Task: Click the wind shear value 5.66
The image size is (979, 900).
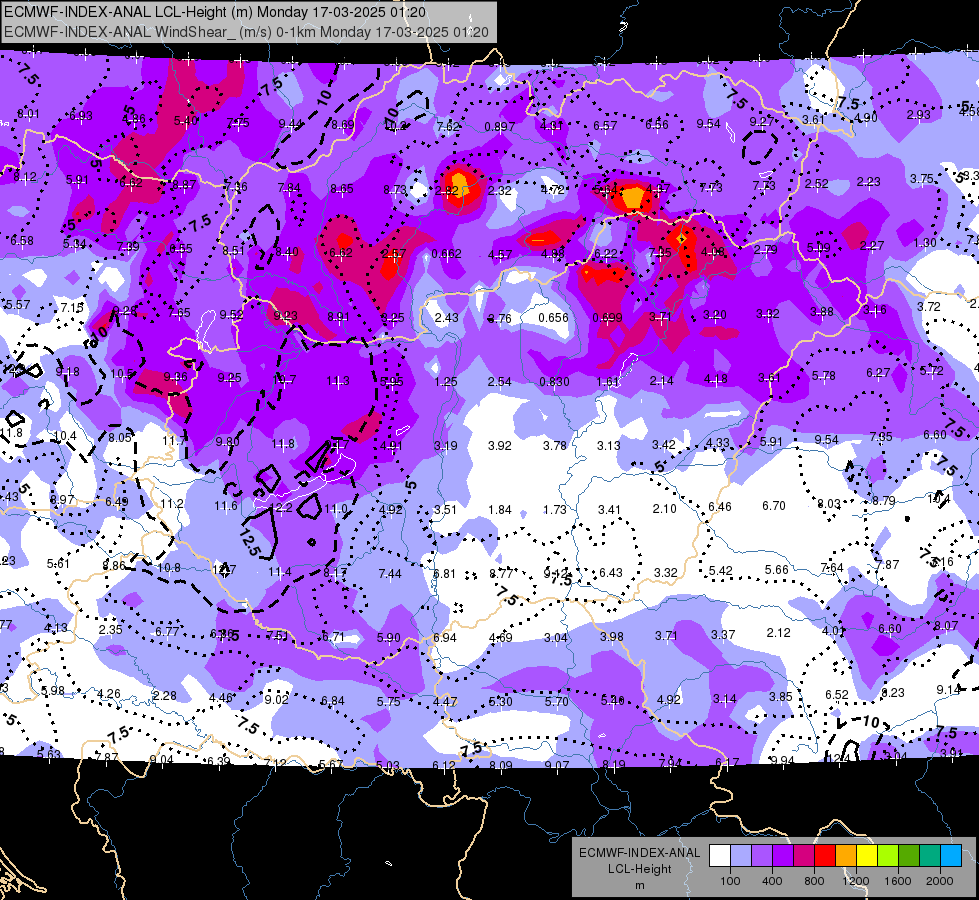Action: point(777,570)
